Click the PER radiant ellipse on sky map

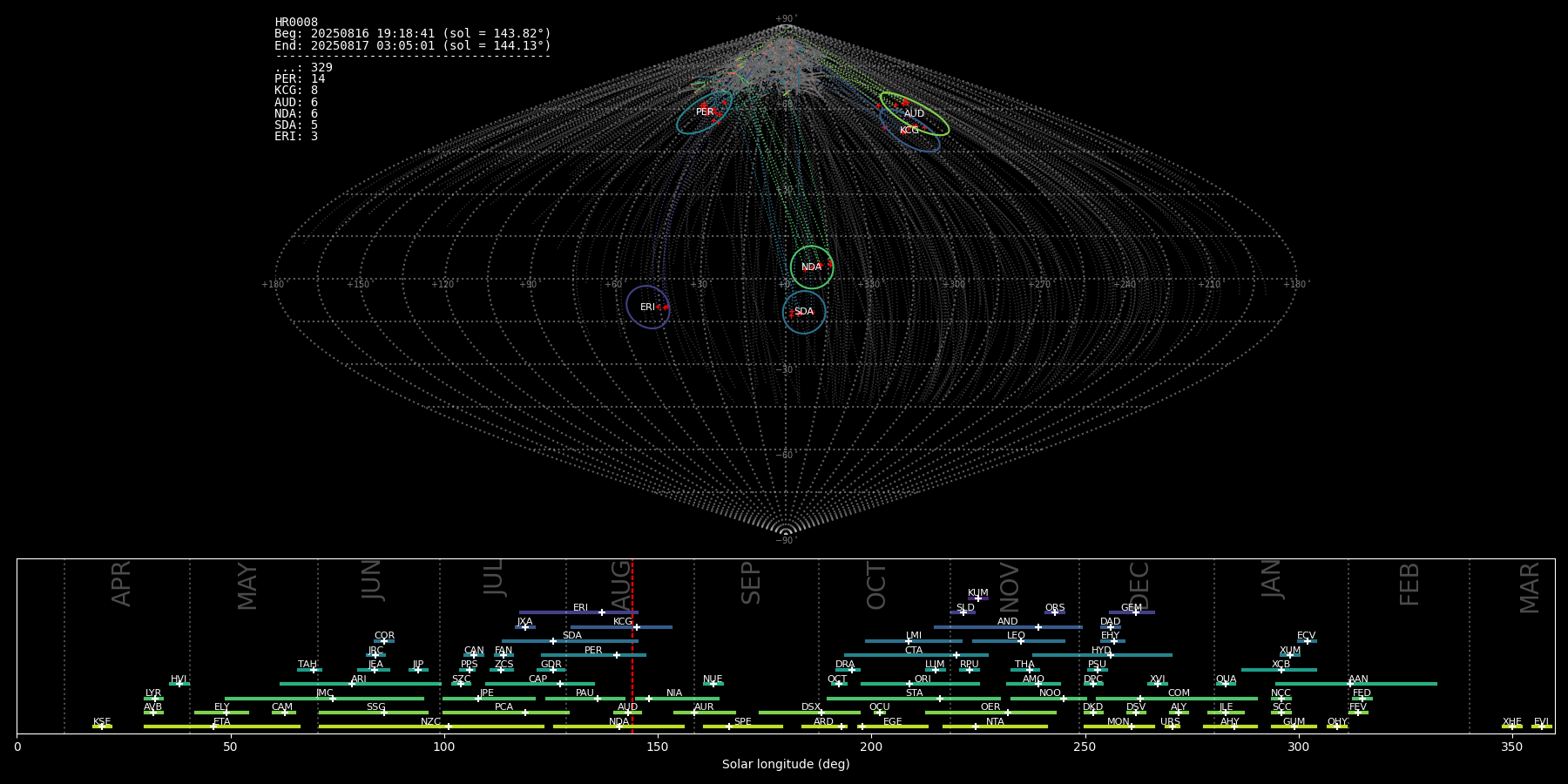tap(705, 112)
